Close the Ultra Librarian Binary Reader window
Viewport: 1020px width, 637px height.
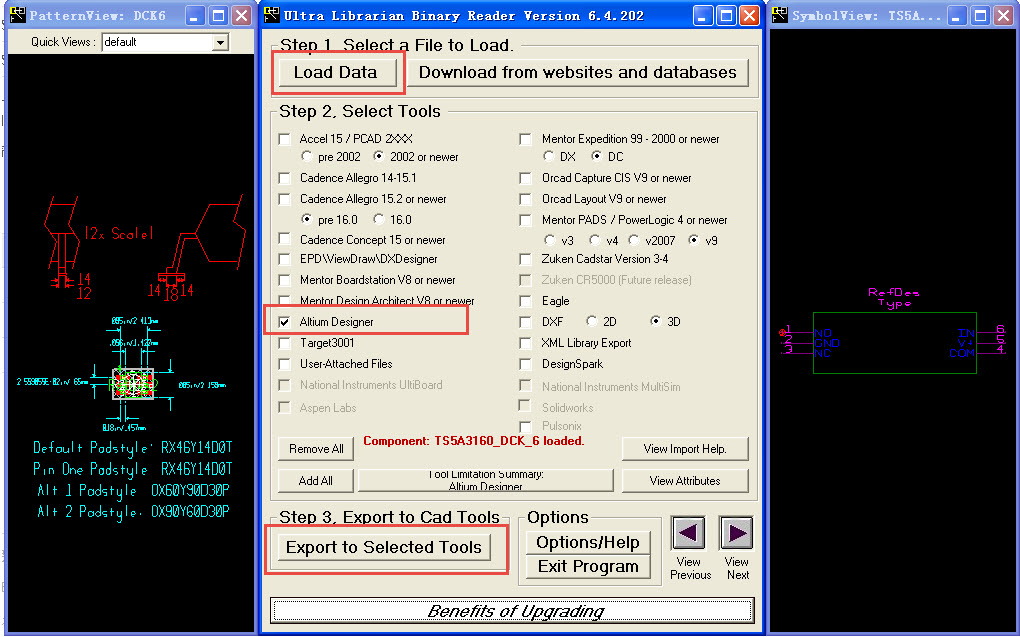point(750,16)
